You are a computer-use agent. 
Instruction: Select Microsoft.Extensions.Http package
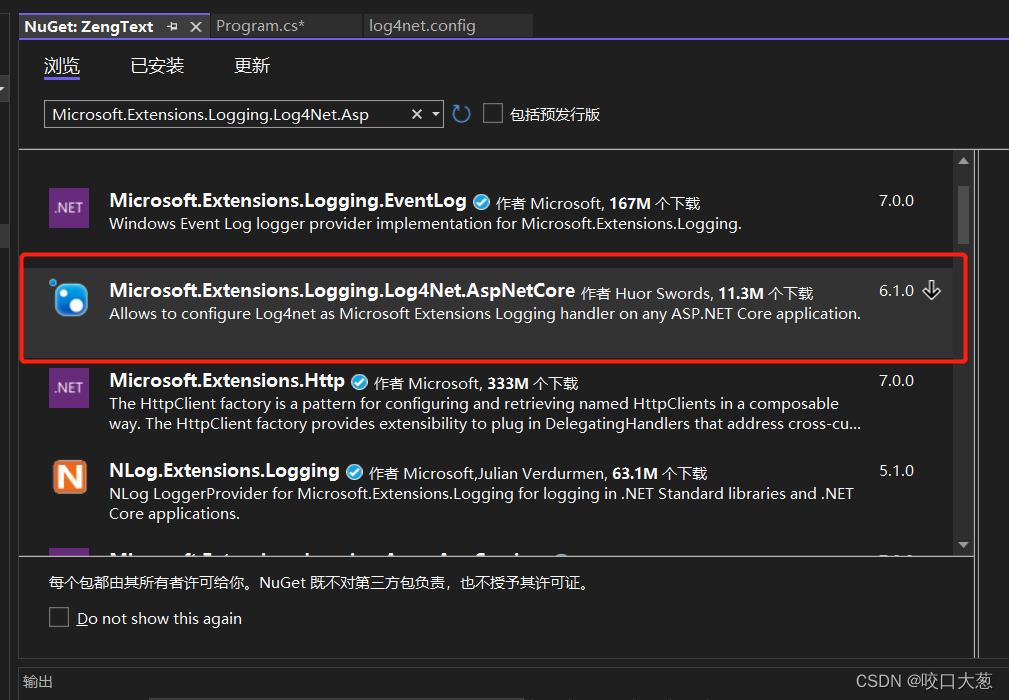227,381
